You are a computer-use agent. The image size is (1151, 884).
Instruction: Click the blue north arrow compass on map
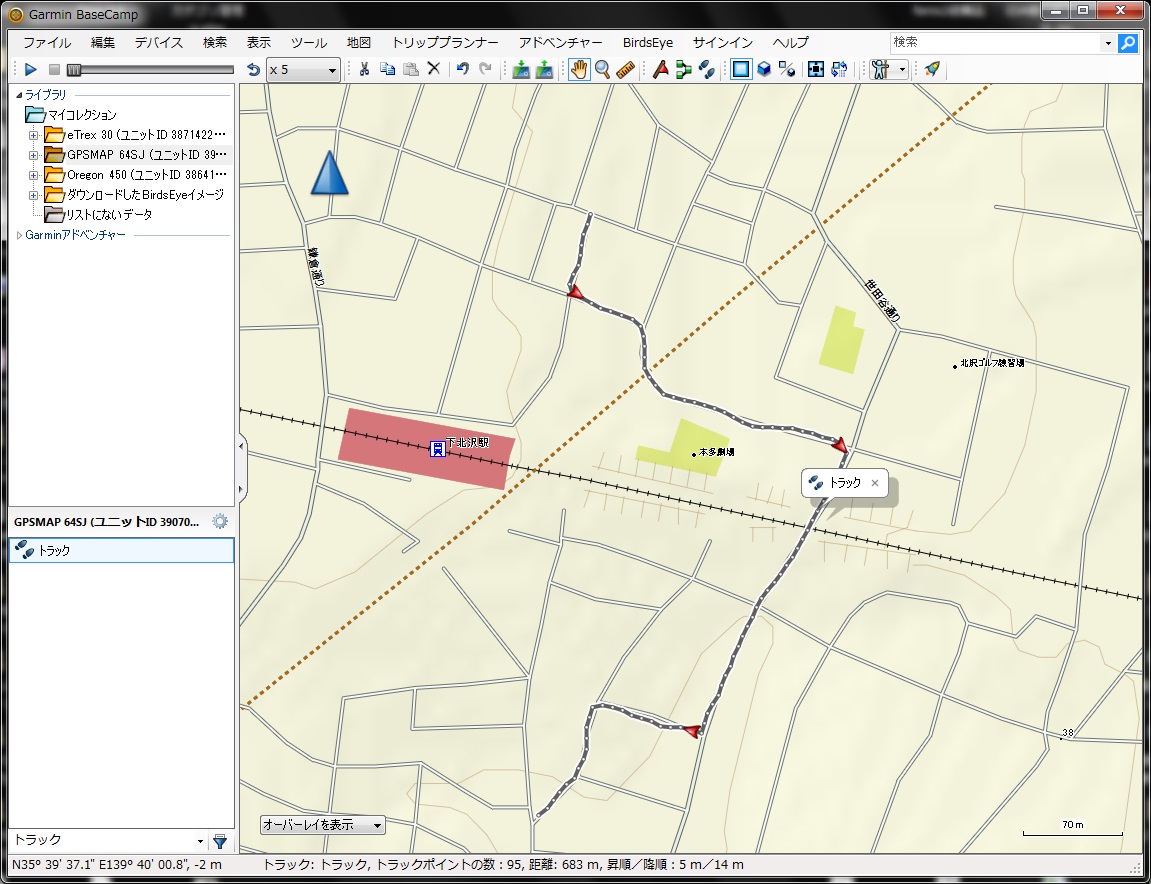click(329, 173)
